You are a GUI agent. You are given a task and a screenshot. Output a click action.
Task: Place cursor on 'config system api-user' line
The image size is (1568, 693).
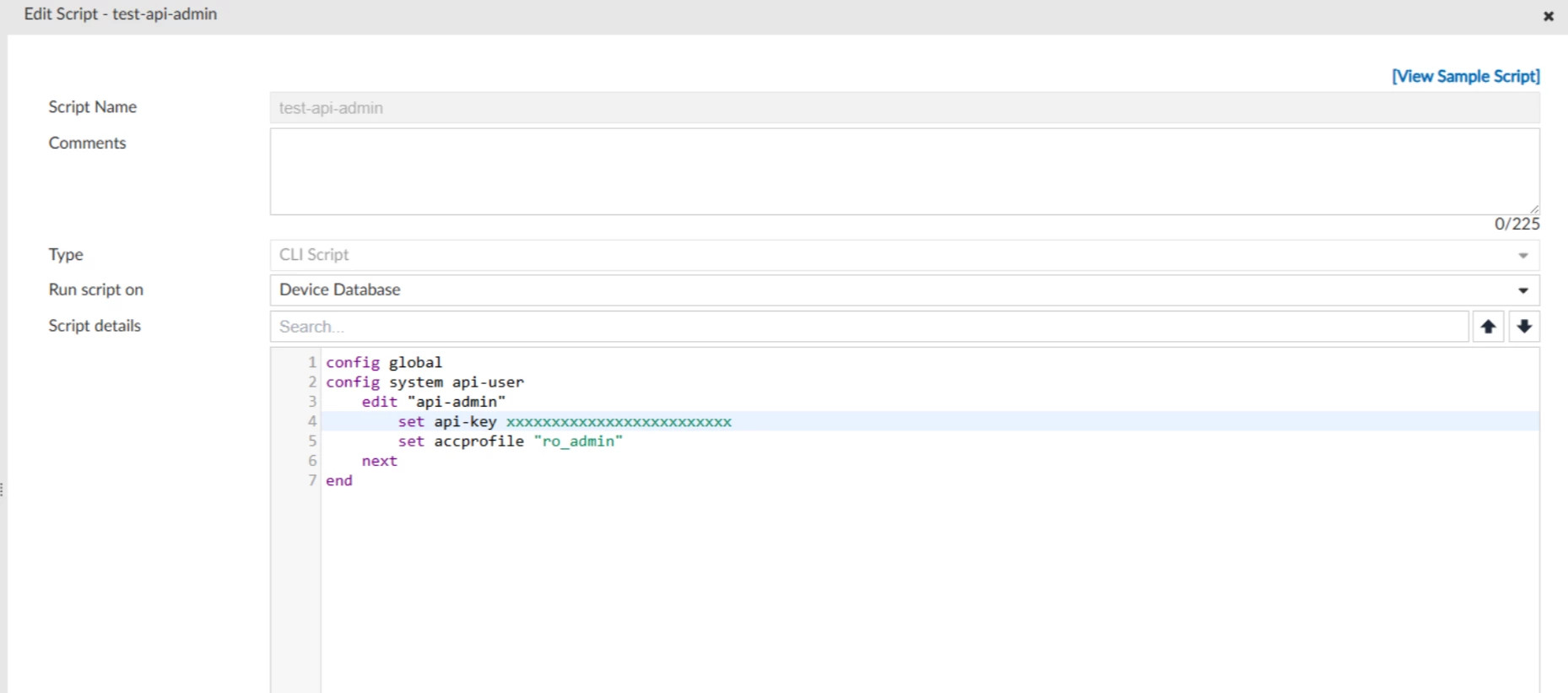point(424,382)
